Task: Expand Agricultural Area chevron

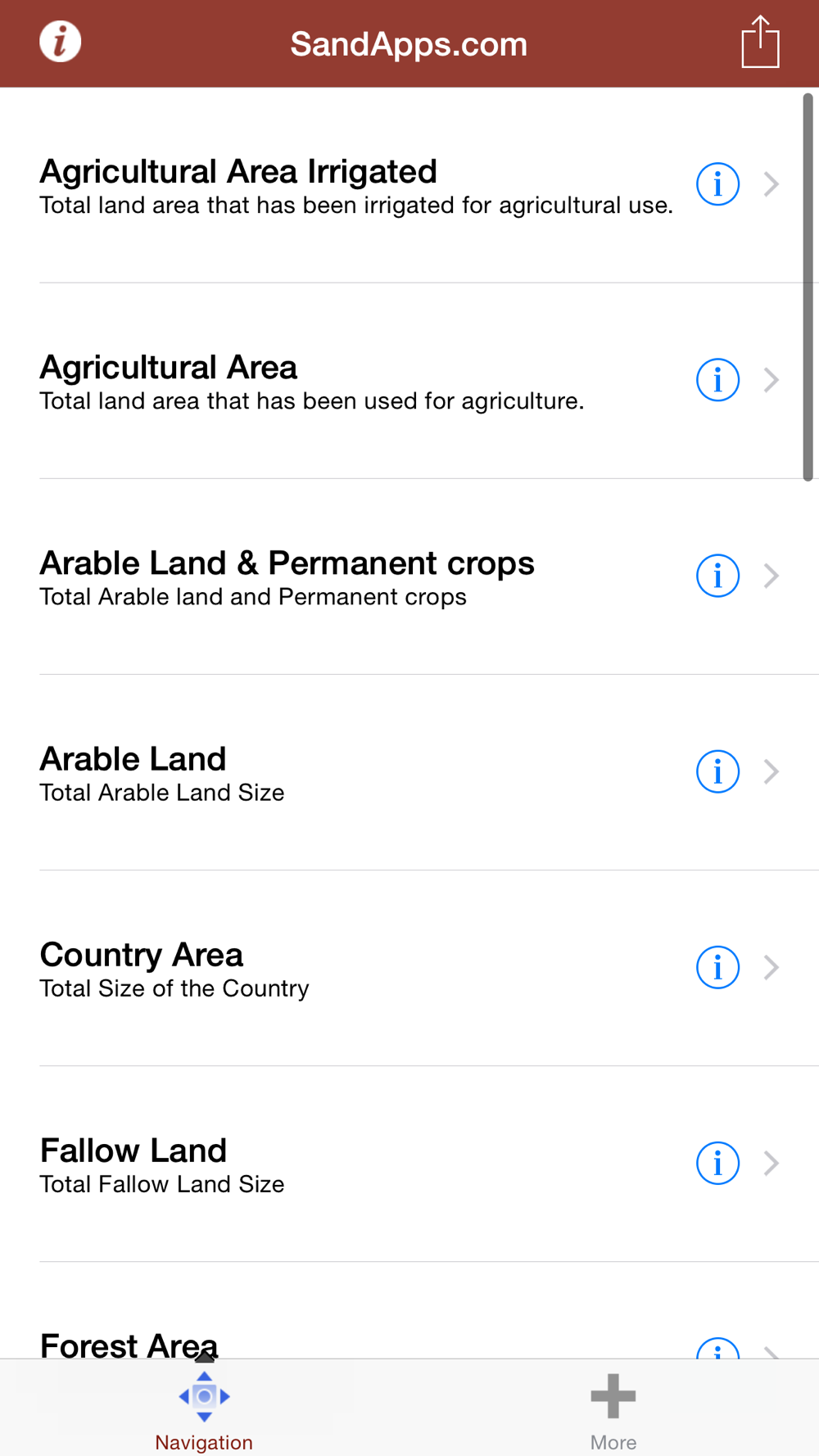Action: 771,380
